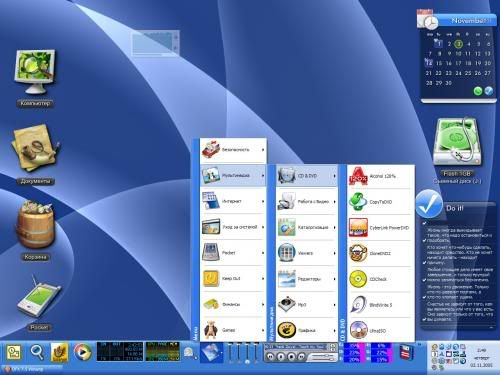Click the green round button in calendar widget

point(478,91)
